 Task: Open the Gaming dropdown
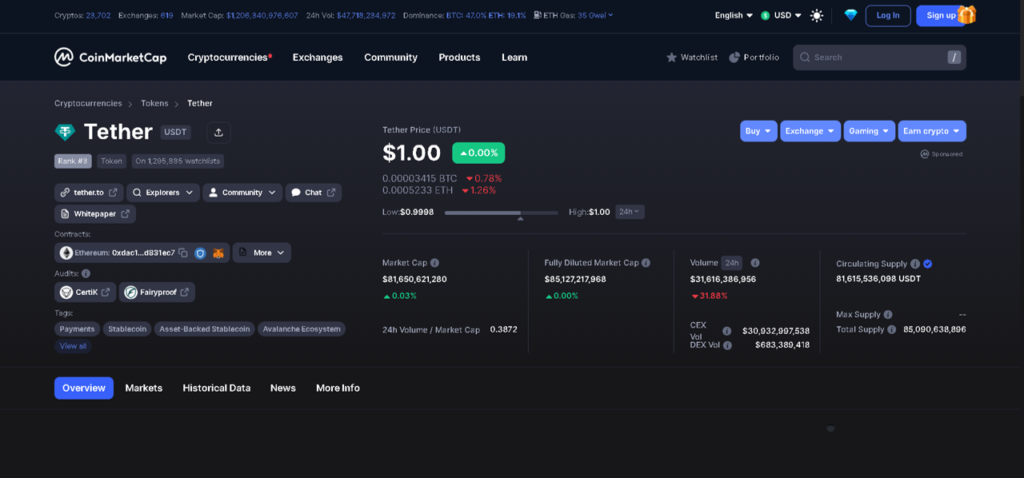click(869, 131)
